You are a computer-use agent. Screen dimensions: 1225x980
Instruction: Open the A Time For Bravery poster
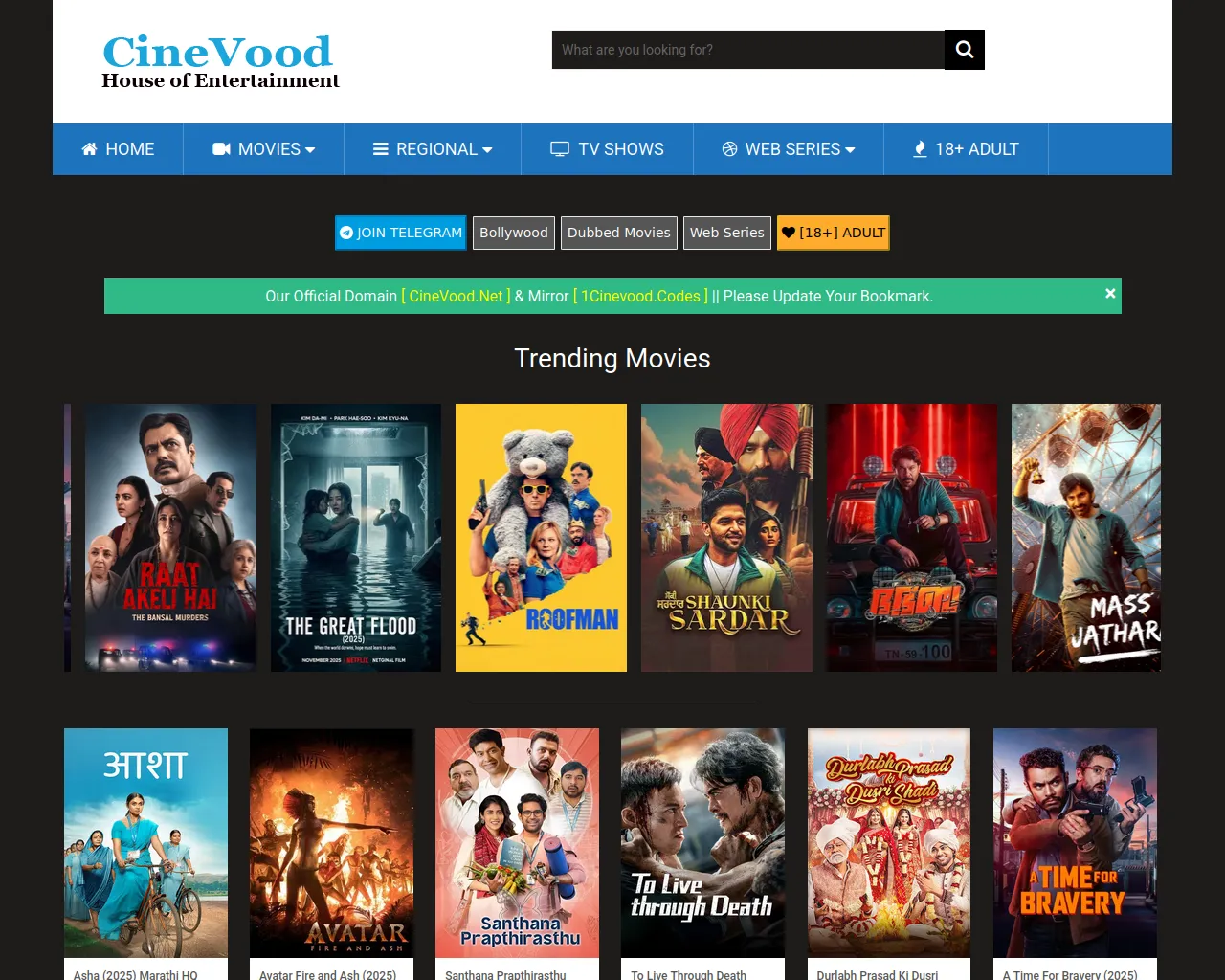1075,843
